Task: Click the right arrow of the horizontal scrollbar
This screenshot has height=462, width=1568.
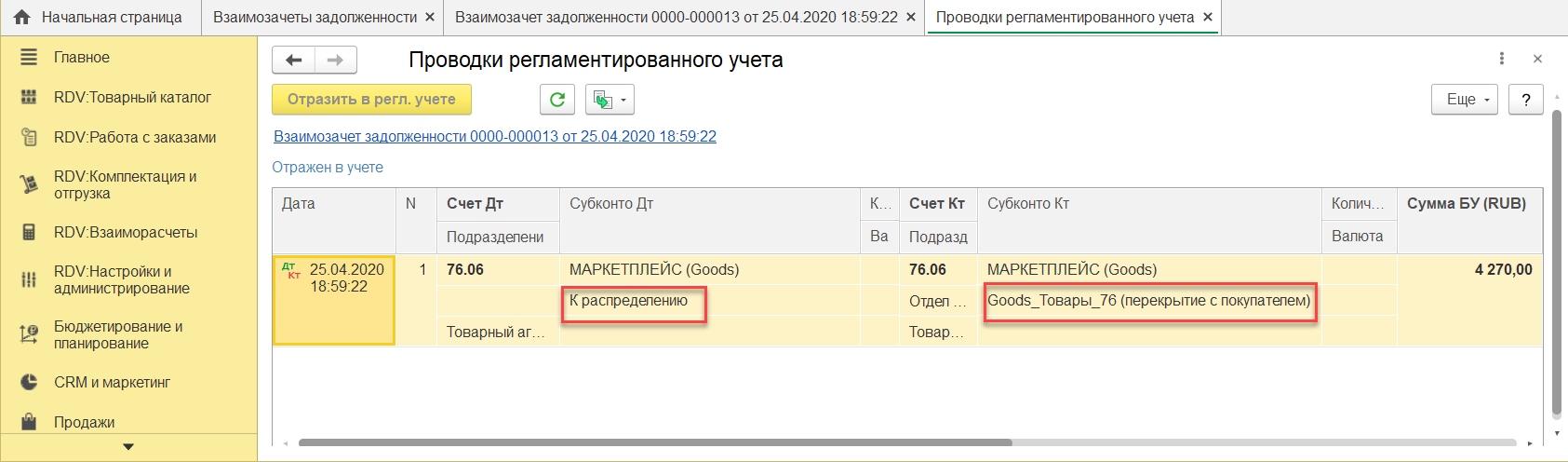Action: [x=1530, y=443]
